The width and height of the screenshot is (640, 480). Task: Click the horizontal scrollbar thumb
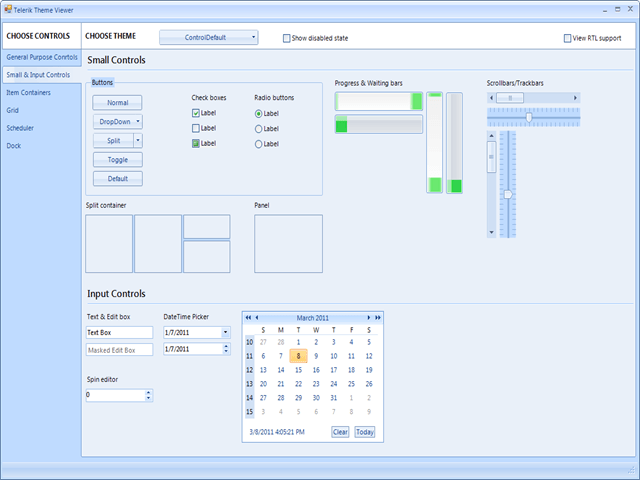tap(510, 98)
